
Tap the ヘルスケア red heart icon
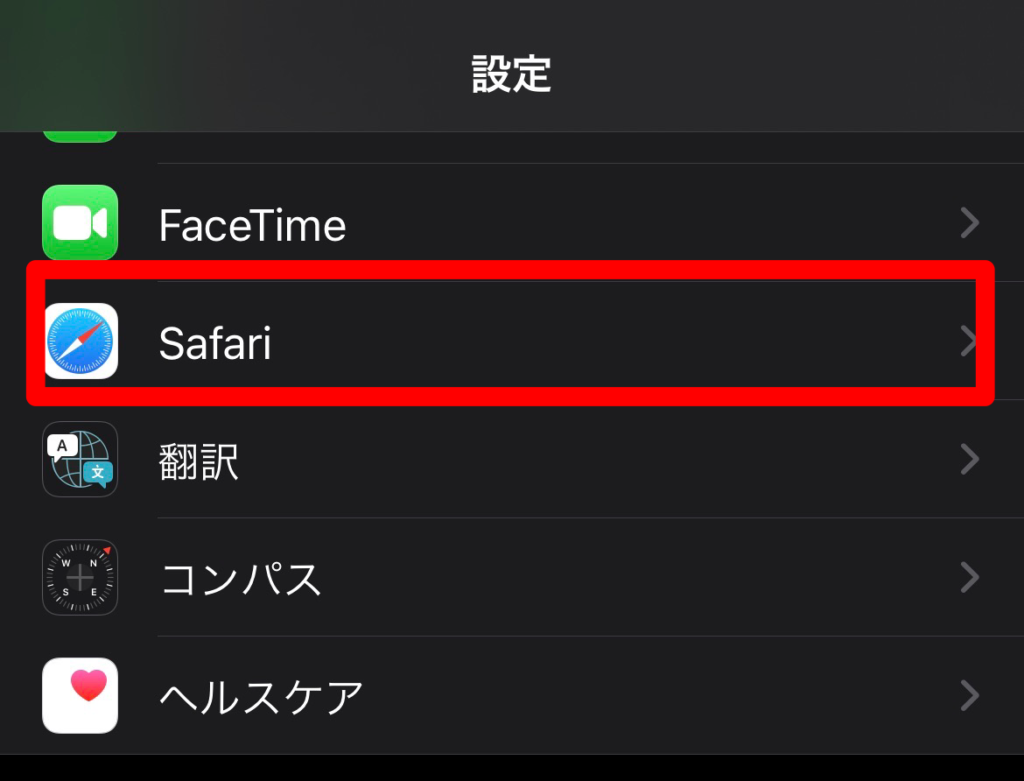tap(80, 695)
